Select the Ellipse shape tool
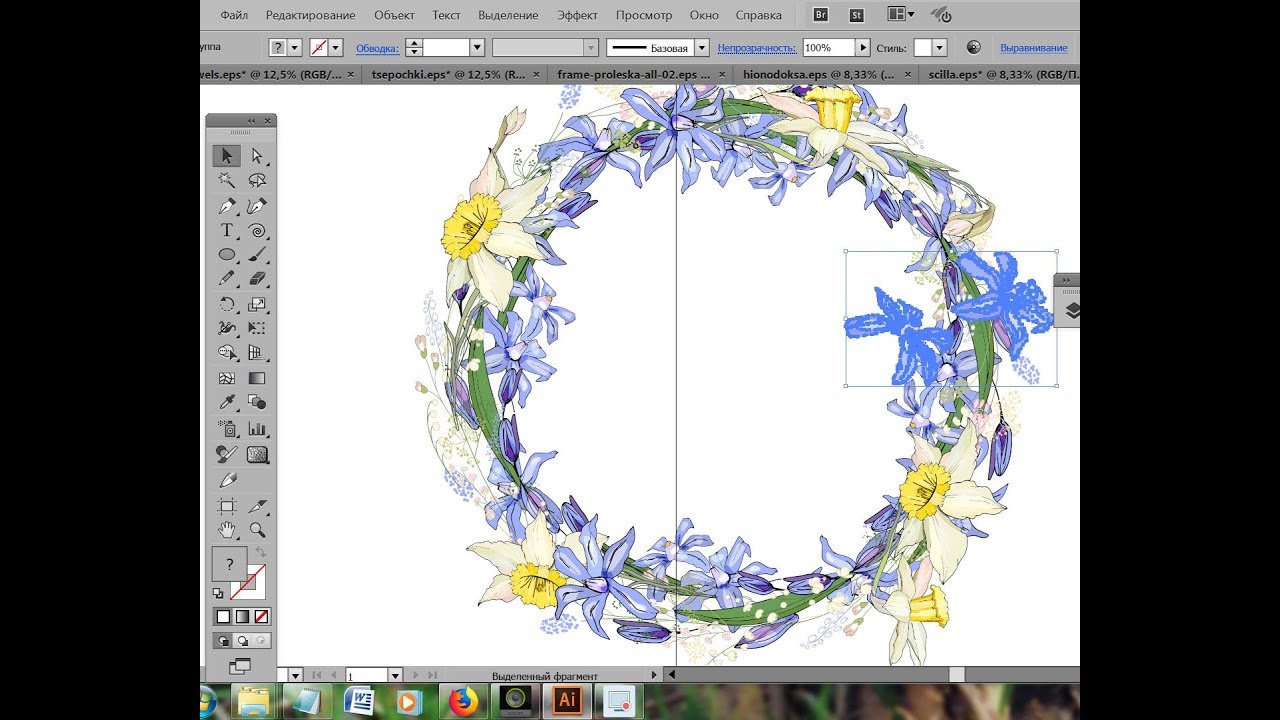The width and height of the screenshot is (1280, 720). click(x=227, y=255)
